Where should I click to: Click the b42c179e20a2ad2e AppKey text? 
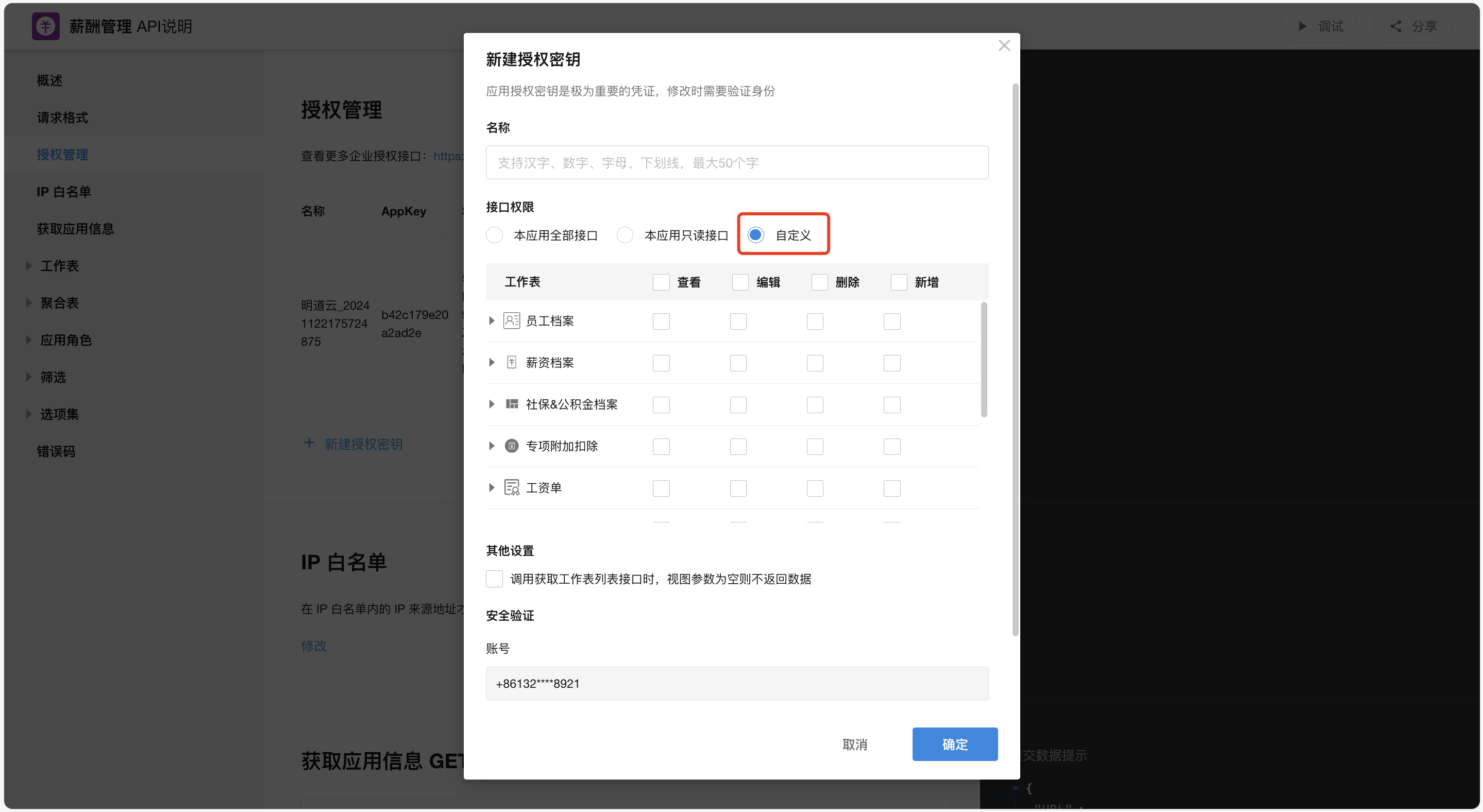click(414, 324)
